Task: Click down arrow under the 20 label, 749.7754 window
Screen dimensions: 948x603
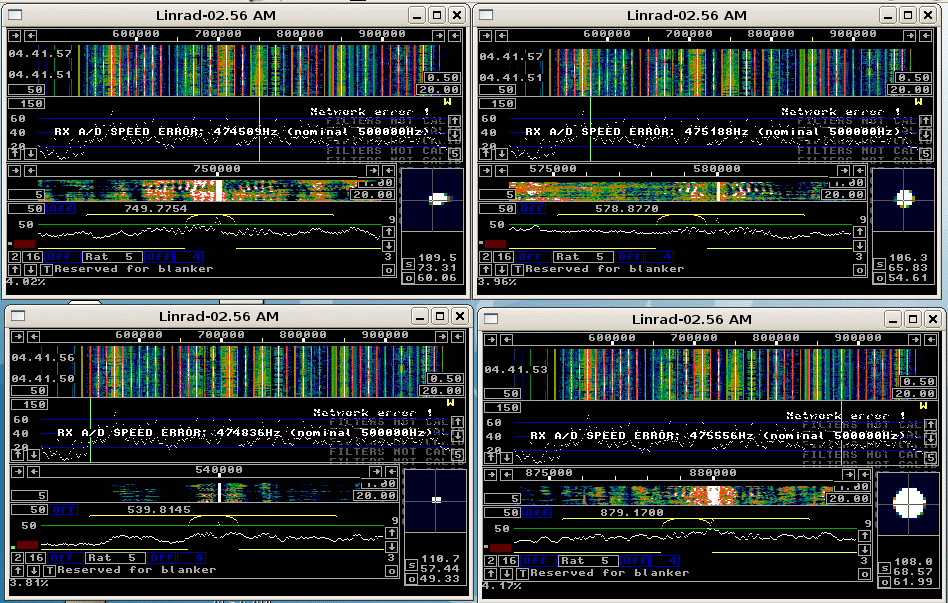Action: [30, 154]
